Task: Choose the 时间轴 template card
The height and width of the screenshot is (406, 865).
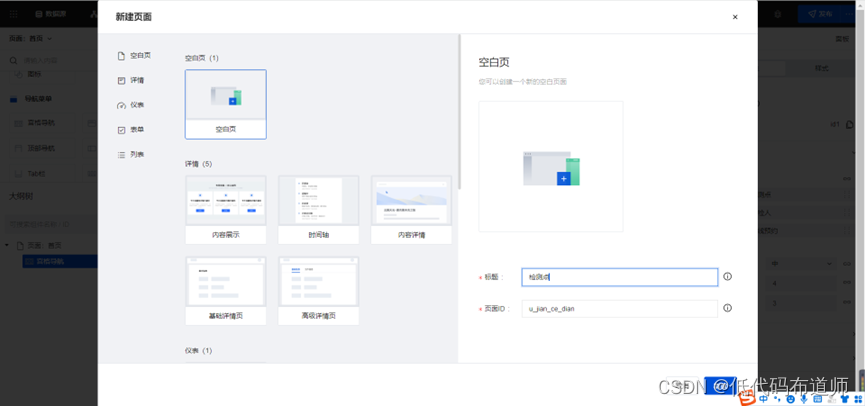Action: coord(318,210)
